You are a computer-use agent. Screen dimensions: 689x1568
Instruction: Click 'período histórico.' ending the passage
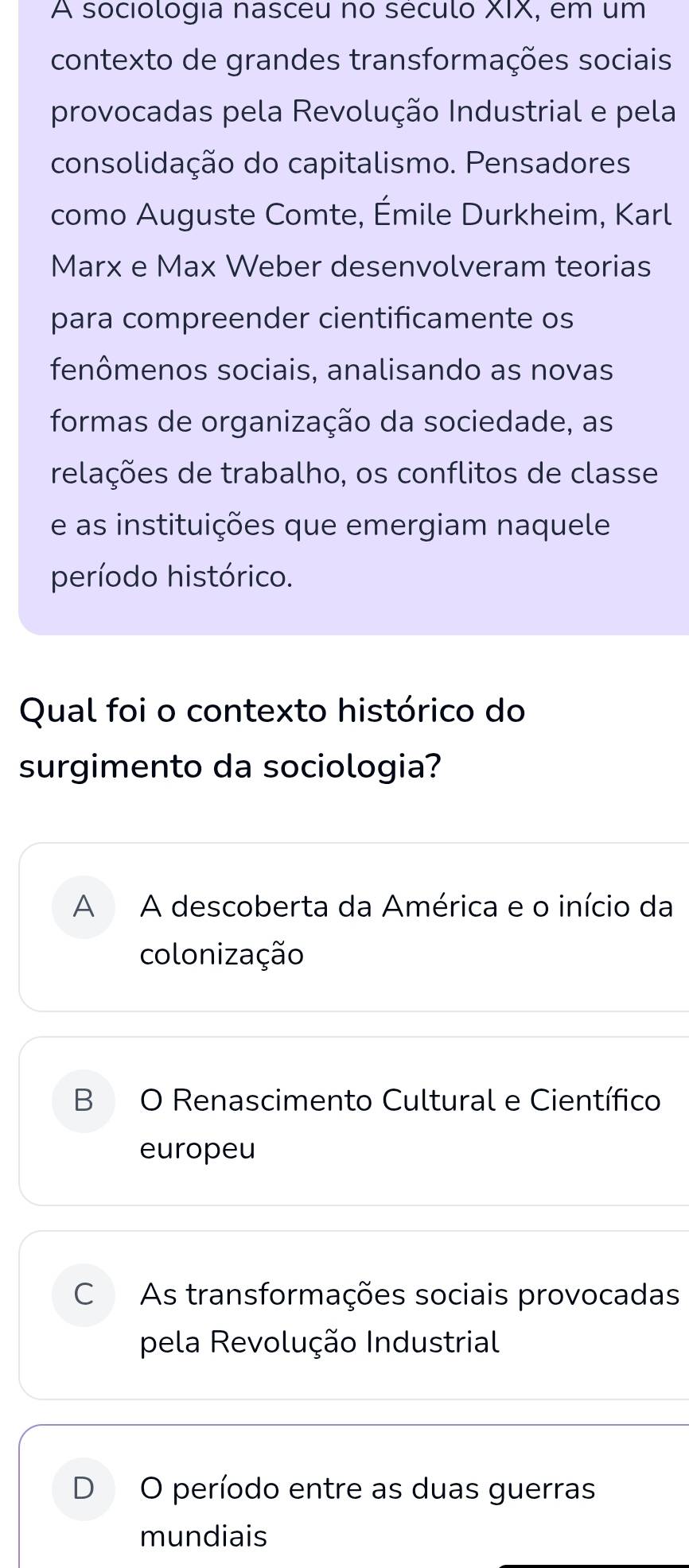point(172,576)
